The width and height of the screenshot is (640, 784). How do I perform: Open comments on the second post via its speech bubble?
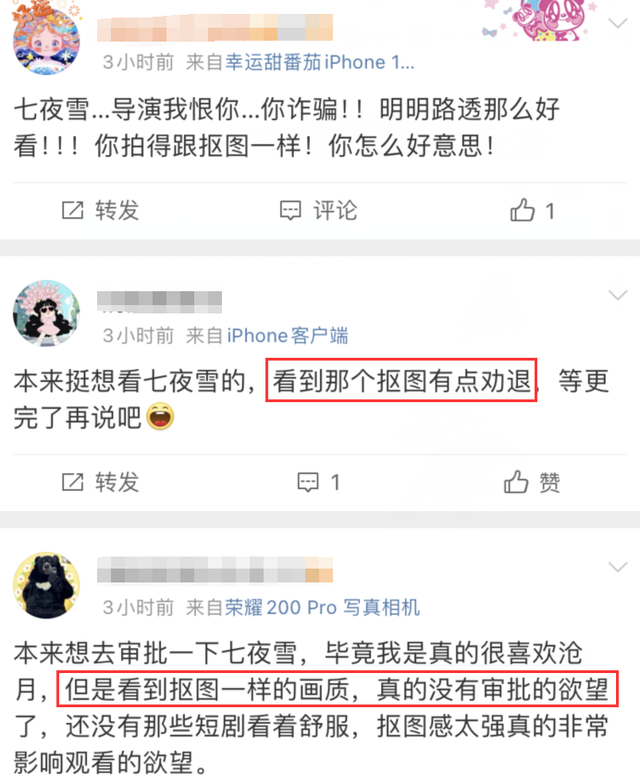(x=308, y=482)
